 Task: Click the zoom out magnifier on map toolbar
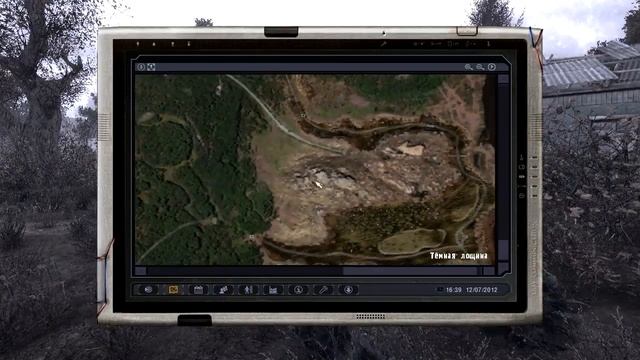pyautogui.click(x=480, y=67)
